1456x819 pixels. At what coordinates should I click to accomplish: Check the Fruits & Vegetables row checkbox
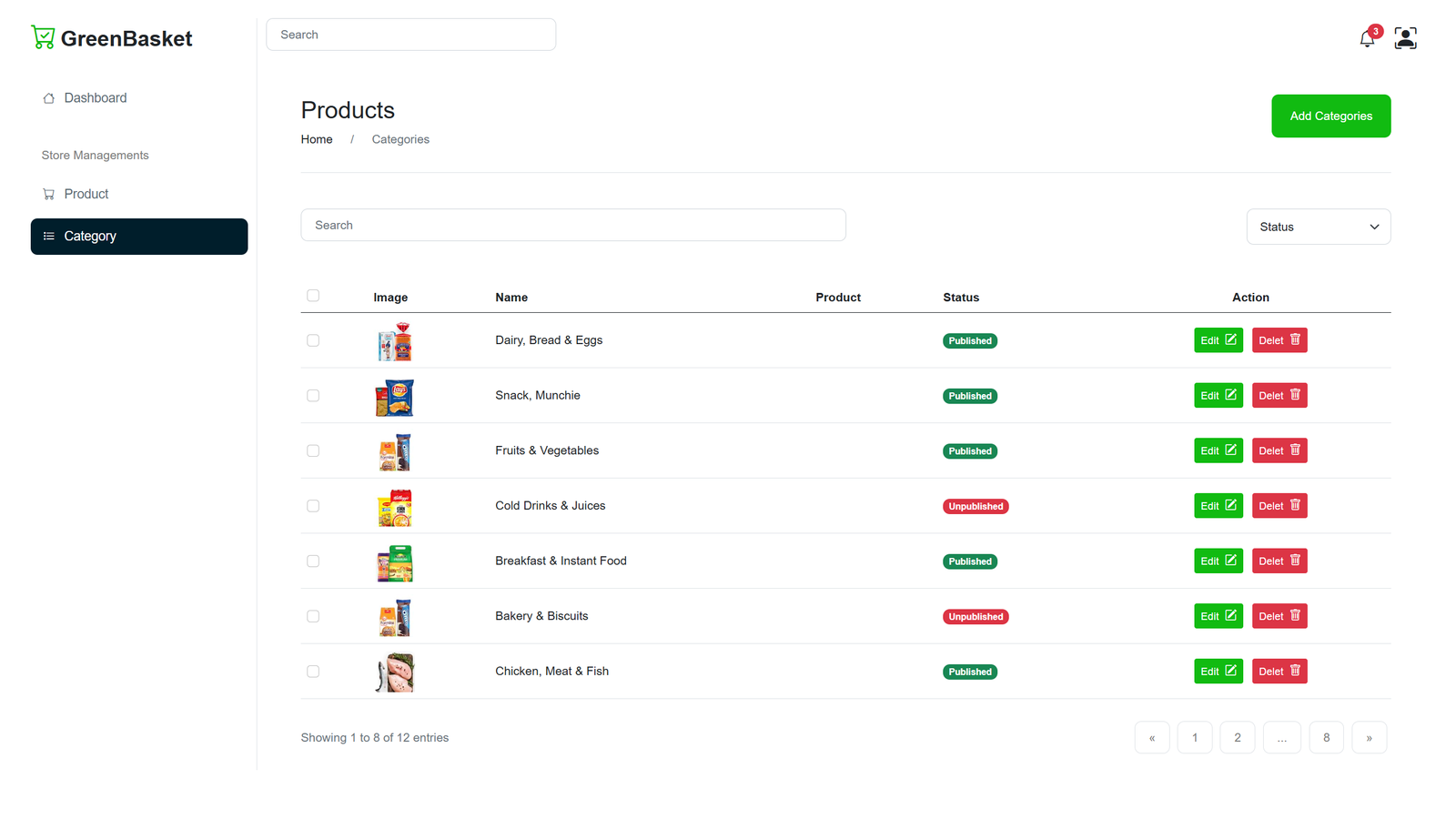pos(313,450)
